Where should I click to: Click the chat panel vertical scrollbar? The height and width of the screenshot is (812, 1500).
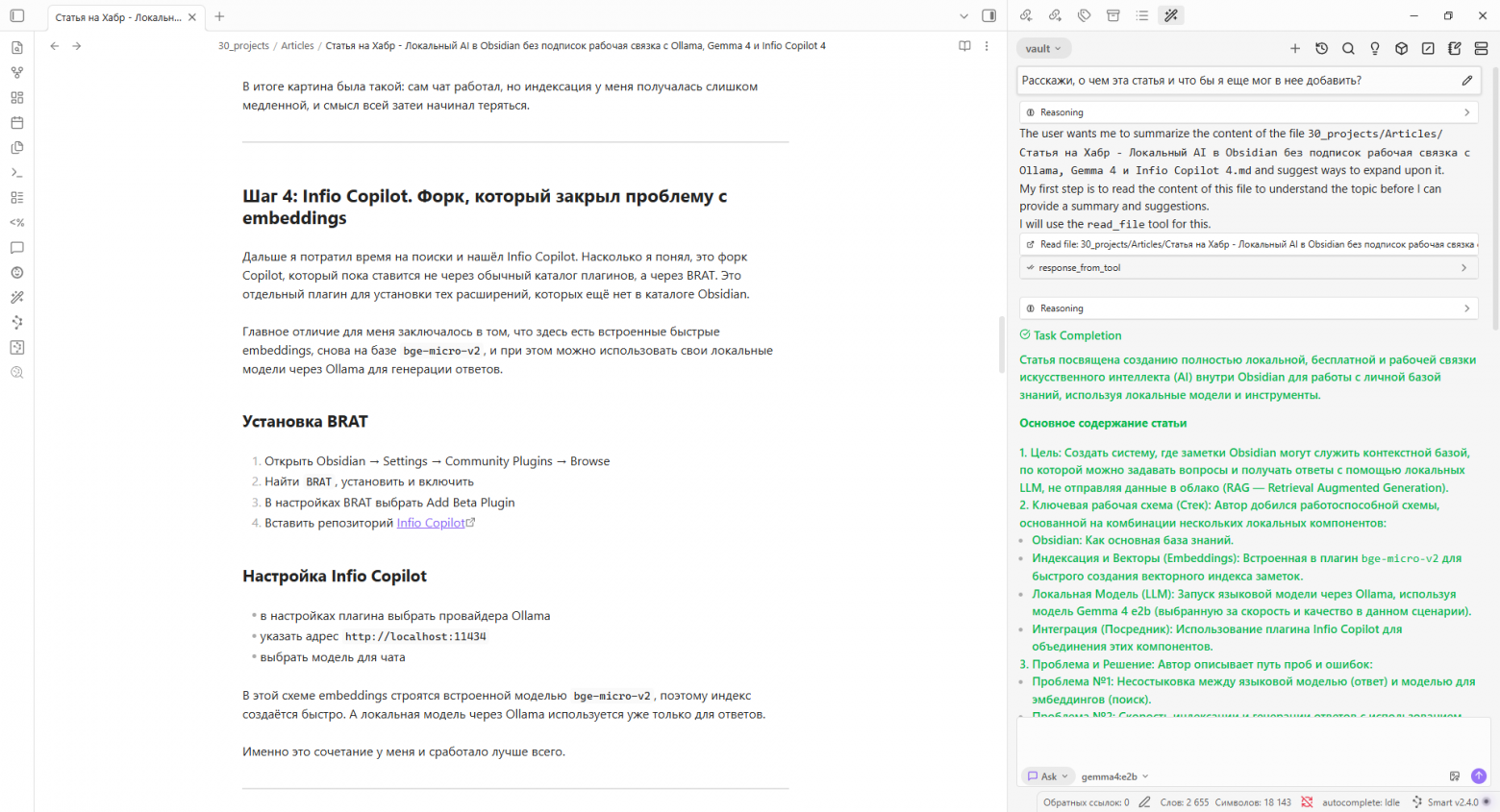pos(1494,200)
